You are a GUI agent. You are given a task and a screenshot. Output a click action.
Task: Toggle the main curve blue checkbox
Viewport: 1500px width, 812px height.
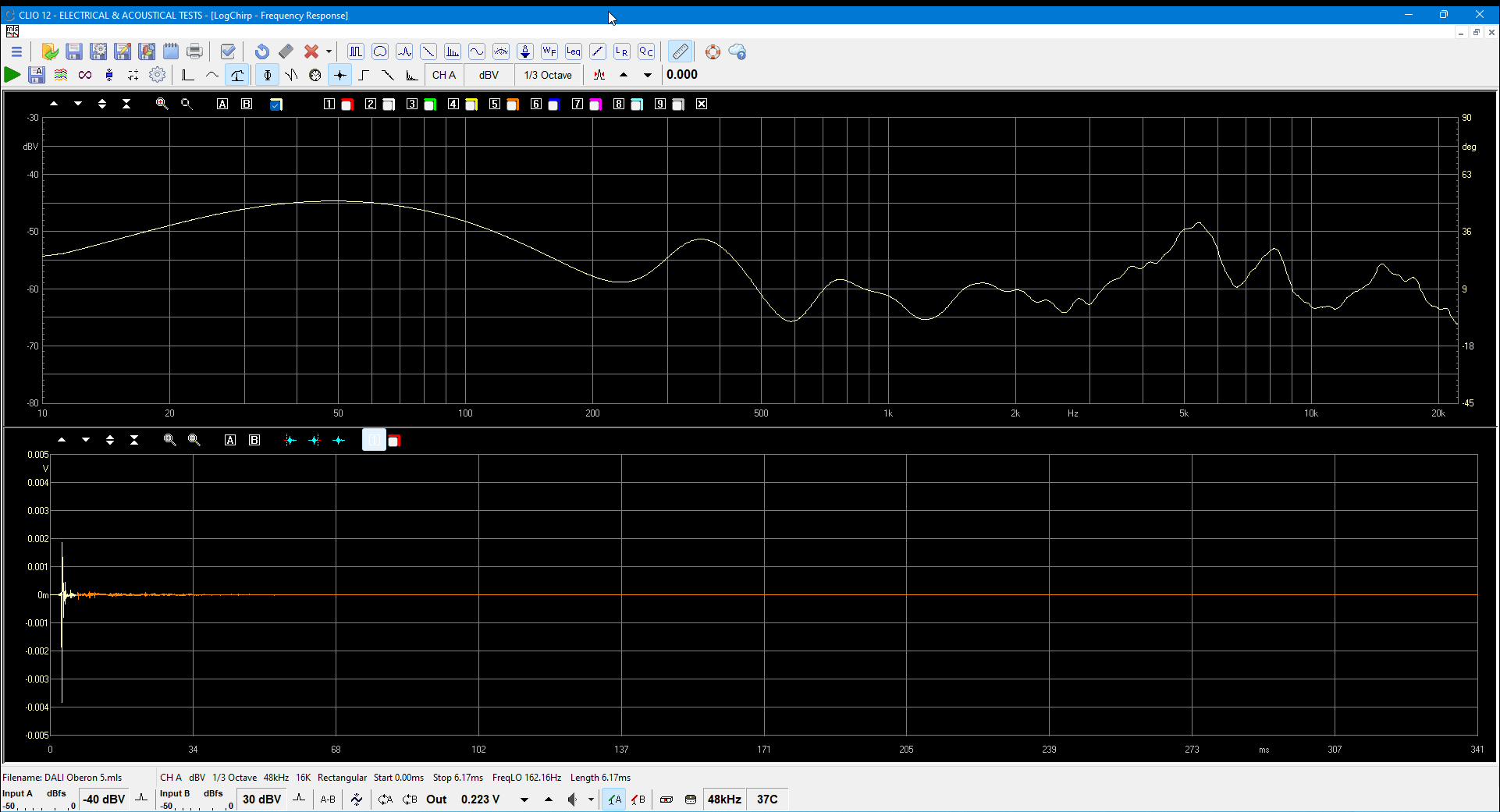tap(276, 105)
